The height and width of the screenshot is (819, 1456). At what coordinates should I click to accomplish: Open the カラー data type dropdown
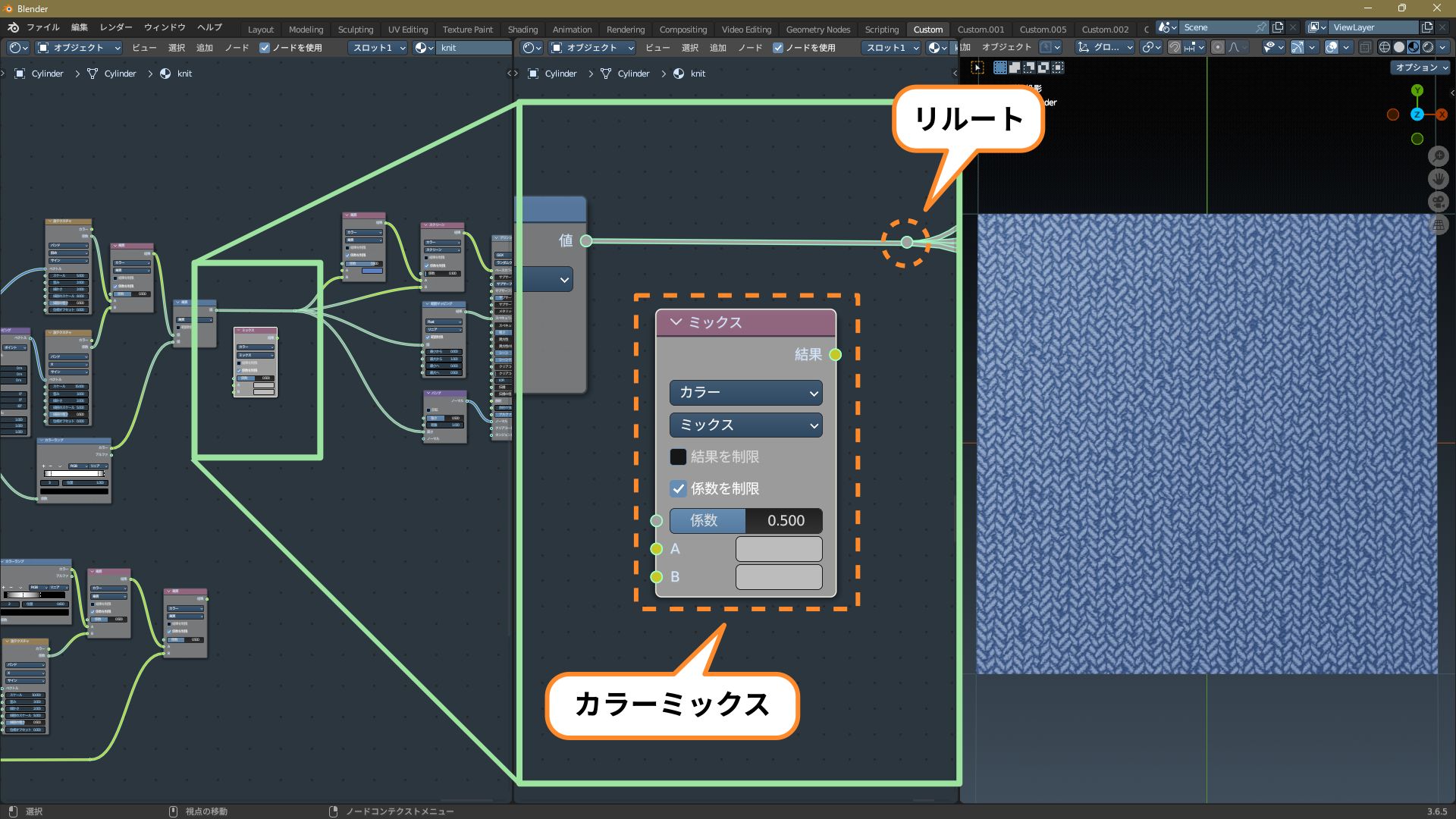(x=745, y=393)
